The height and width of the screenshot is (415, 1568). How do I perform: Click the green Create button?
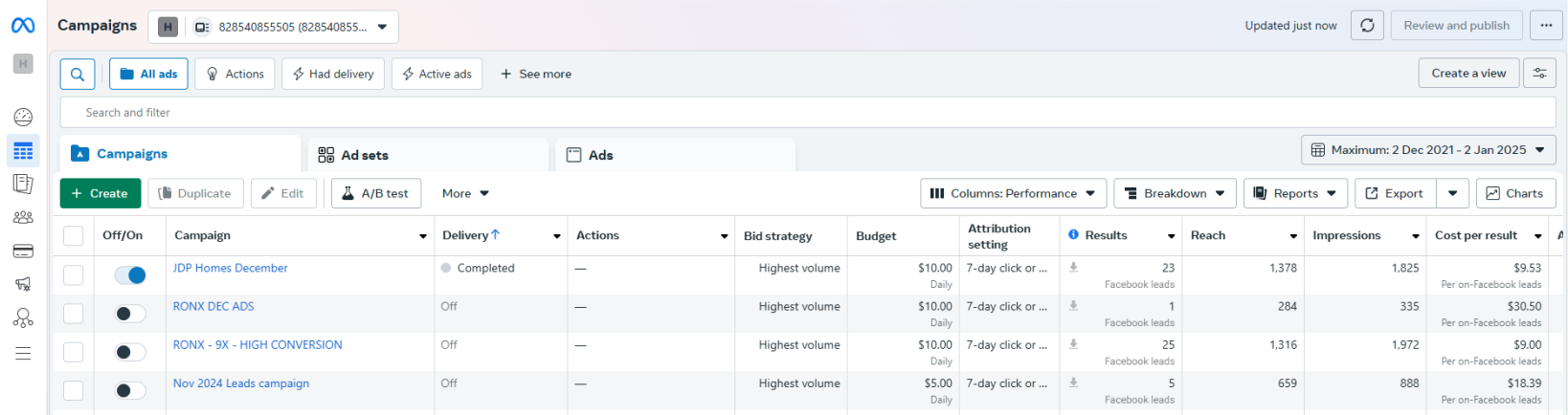point(101,193)
